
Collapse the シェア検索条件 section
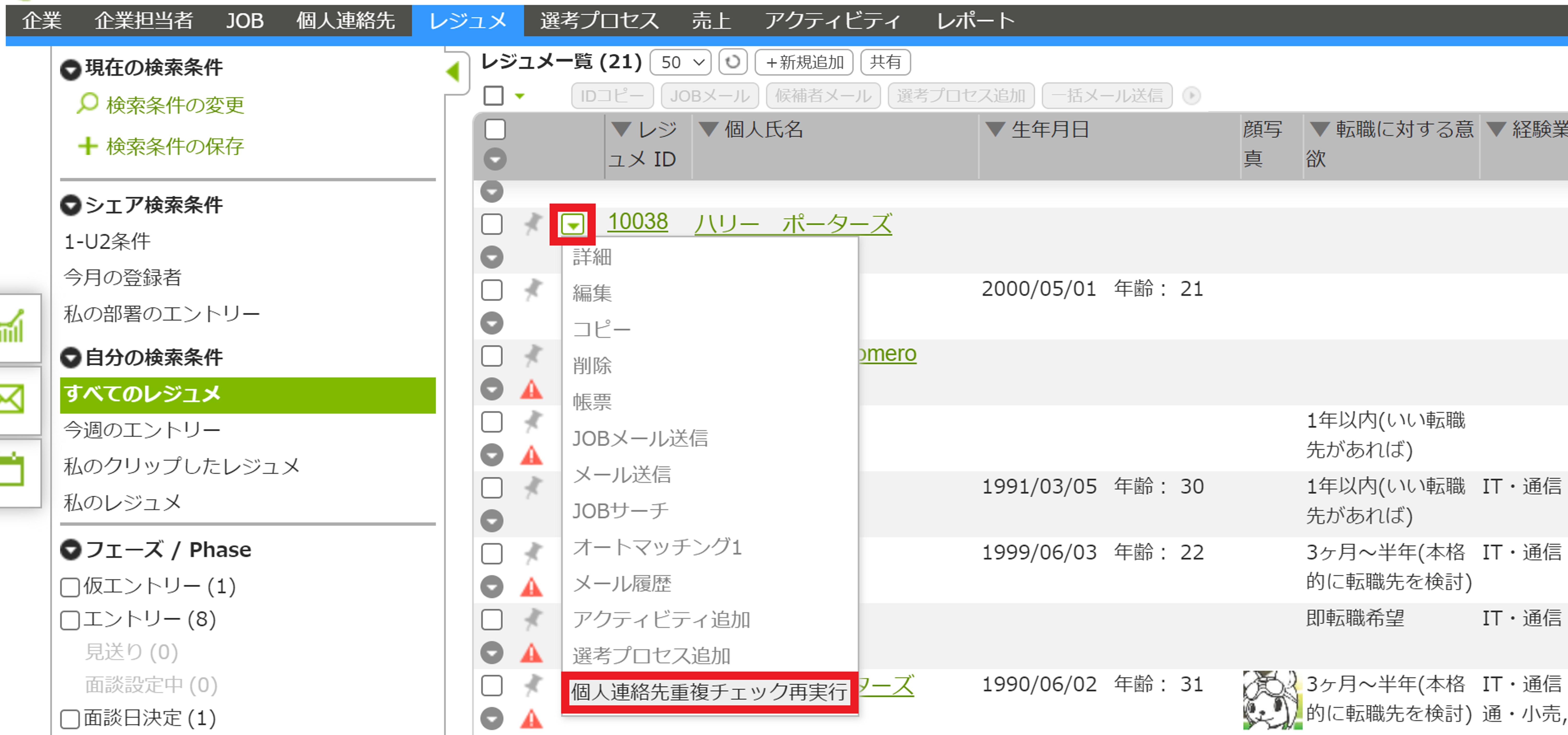[71, 205]
